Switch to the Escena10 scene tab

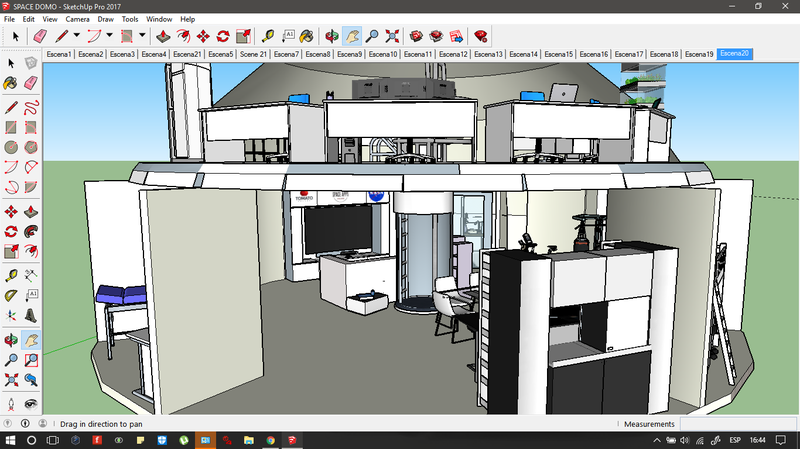pyautogui.click(x=381, y=54)
